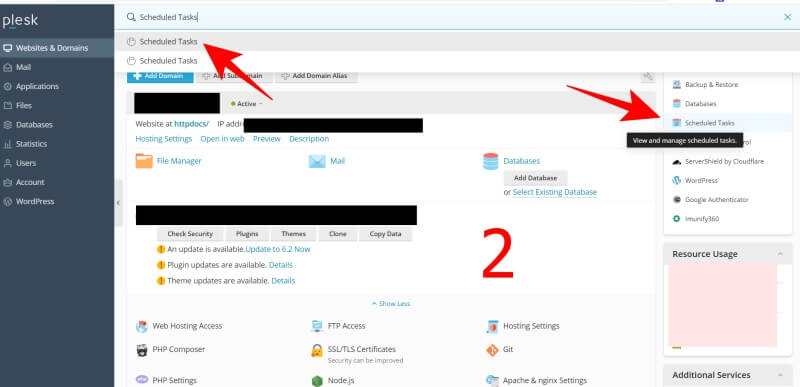The image size is (800, 387).
Task: Clear search with the X icon
Action: click(x=787, y=17)
